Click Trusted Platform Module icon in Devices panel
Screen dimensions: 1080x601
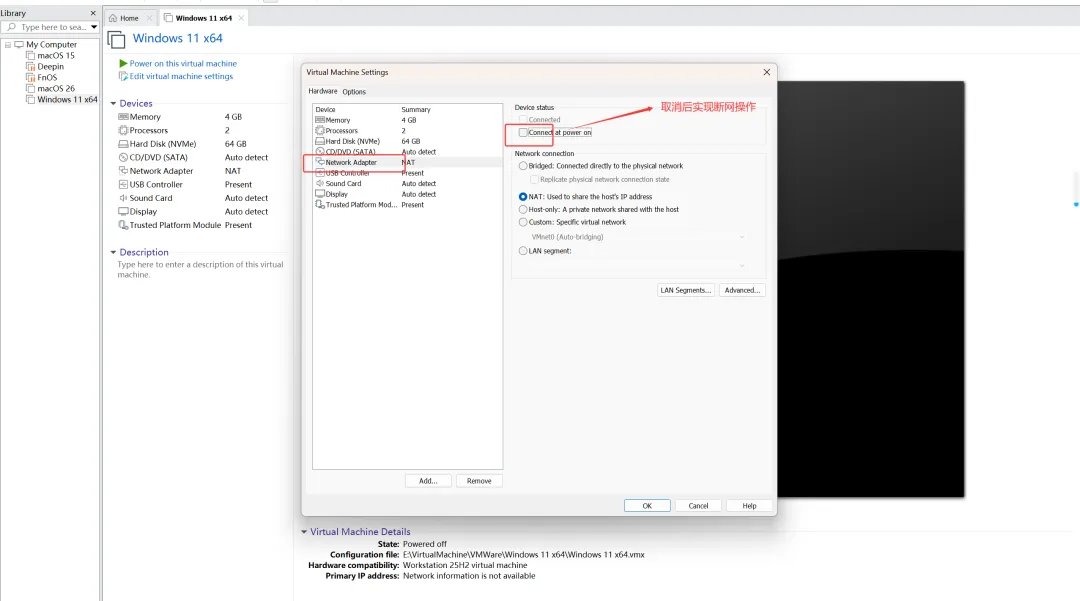point(123,225)
